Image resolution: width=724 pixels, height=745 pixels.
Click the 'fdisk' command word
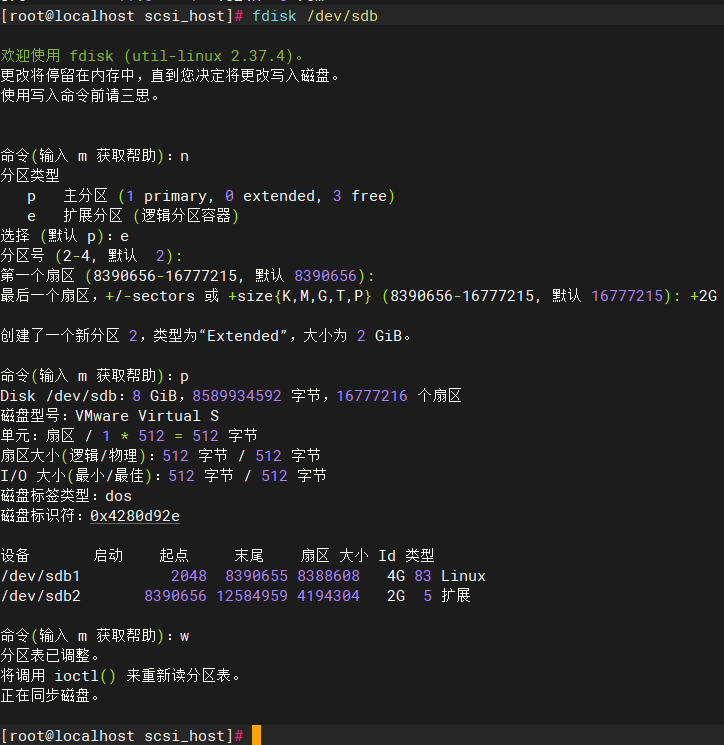tap(274, 16)
